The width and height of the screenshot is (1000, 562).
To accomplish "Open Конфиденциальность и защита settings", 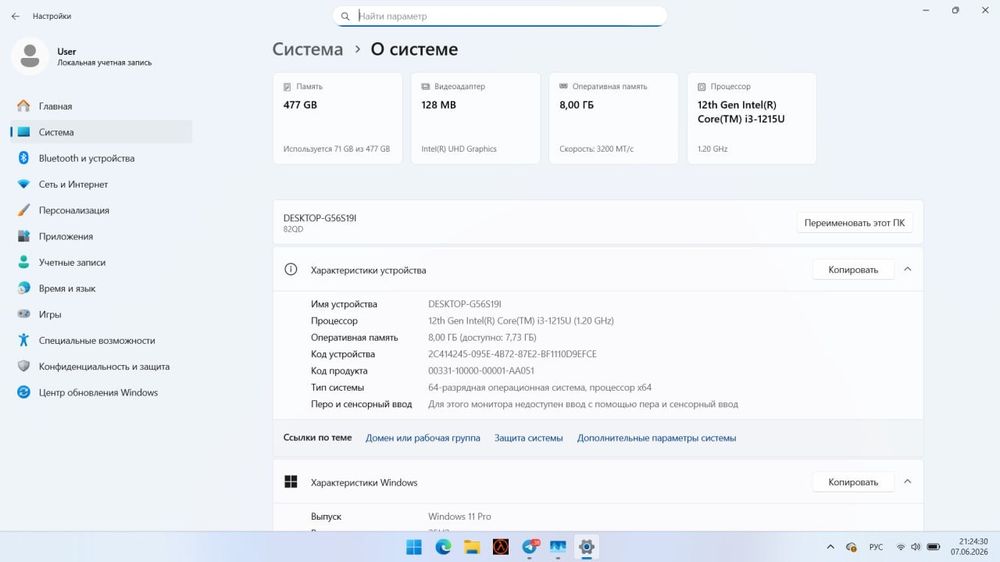I will (x=101, y=367).
